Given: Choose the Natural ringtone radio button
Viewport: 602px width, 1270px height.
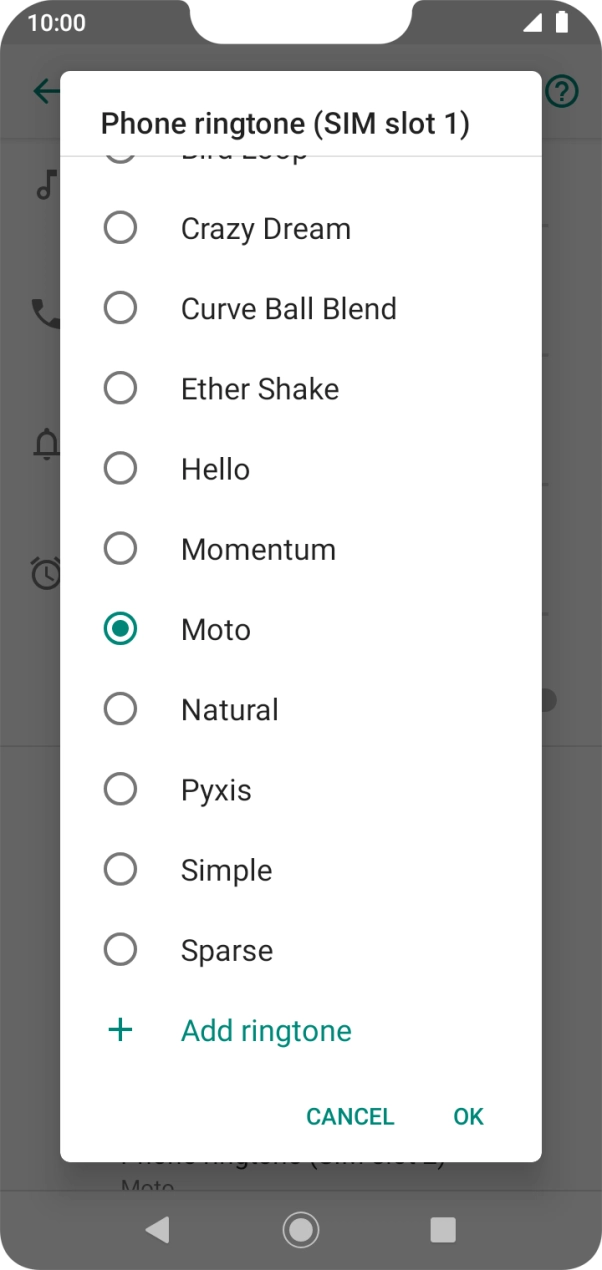Looking at the screenshot, I should pyautogui.click(x=120, y=709).
